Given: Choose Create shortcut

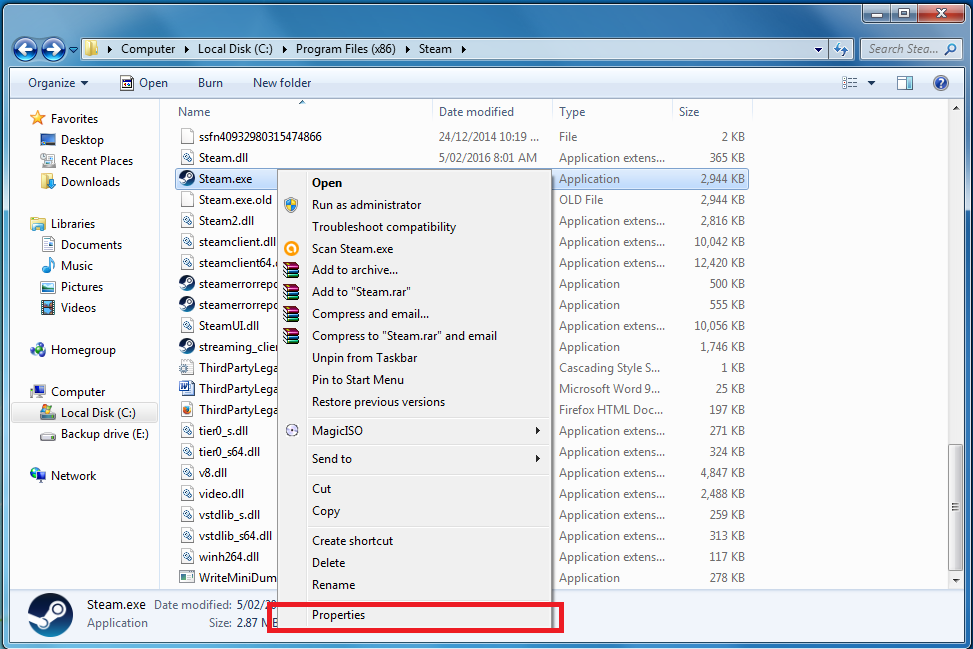Looking at the screenshot, I should click(x=414, y=540).
